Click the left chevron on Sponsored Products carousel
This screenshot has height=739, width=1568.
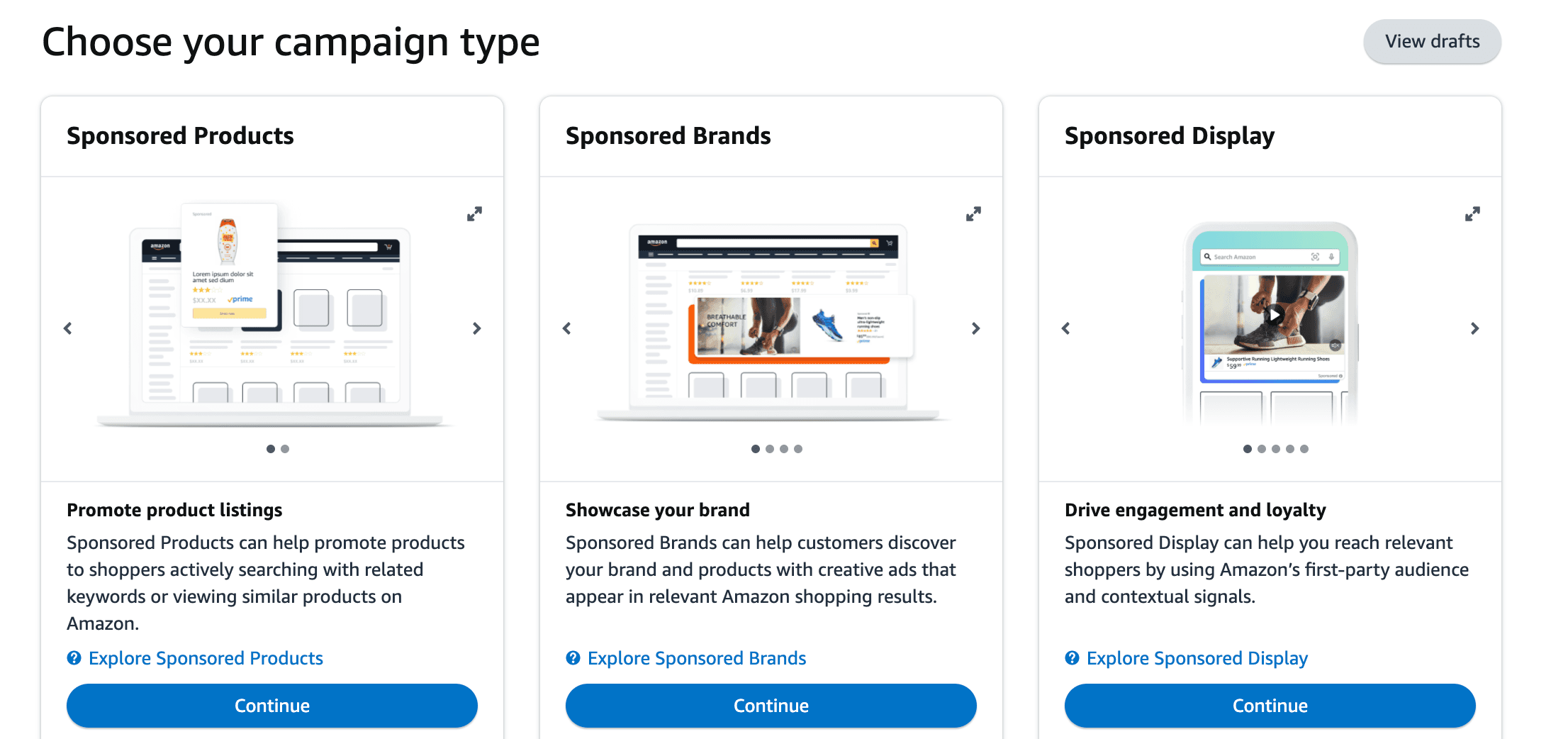[68, 328]
